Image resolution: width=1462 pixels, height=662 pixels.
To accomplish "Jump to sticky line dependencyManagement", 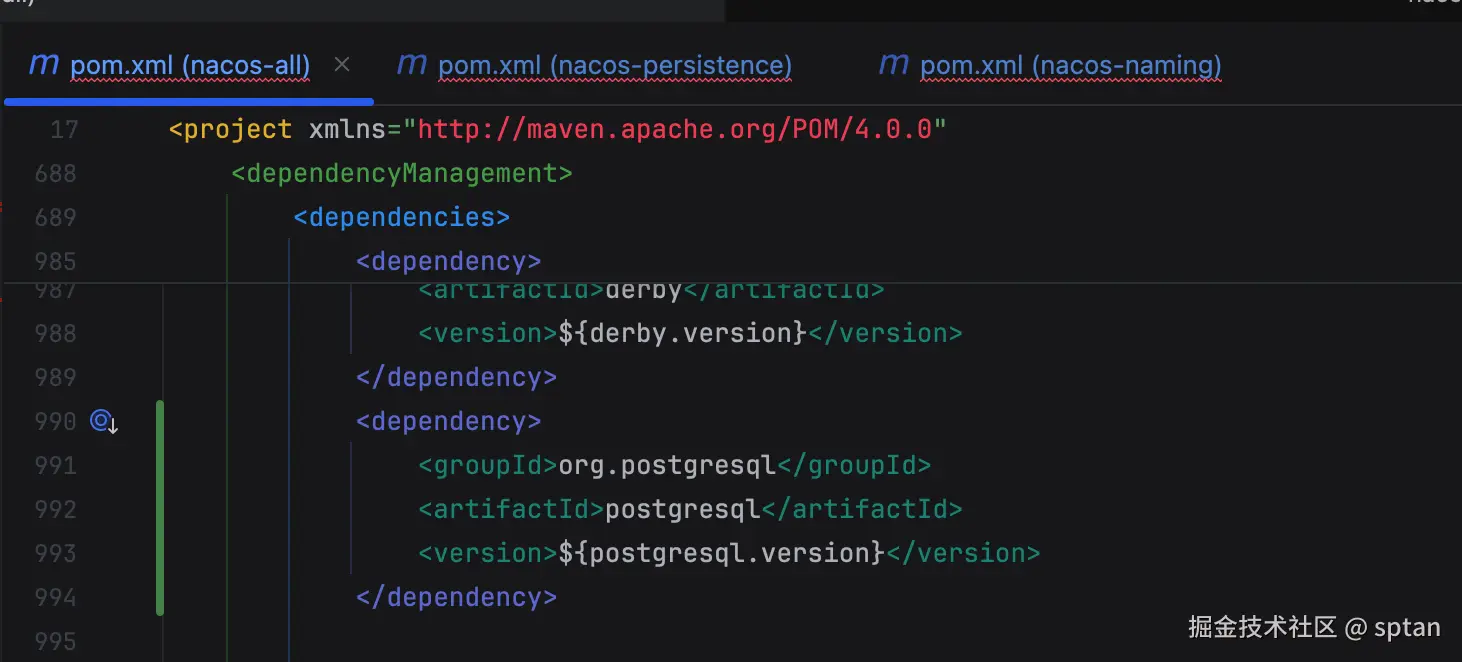I will (x=401, y=174).
